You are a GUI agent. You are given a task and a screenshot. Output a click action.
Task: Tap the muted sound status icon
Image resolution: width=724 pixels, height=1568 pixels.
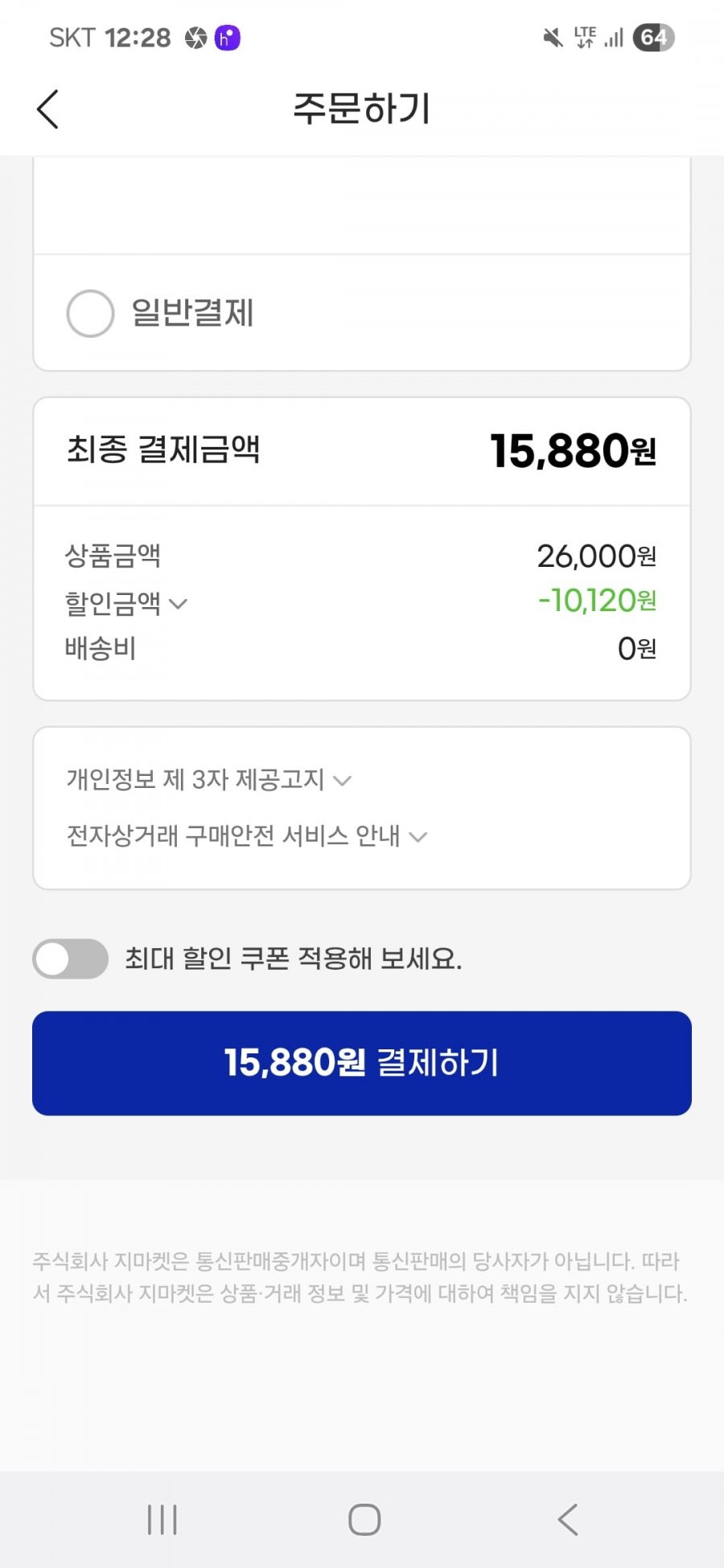[x=553, y=37]
